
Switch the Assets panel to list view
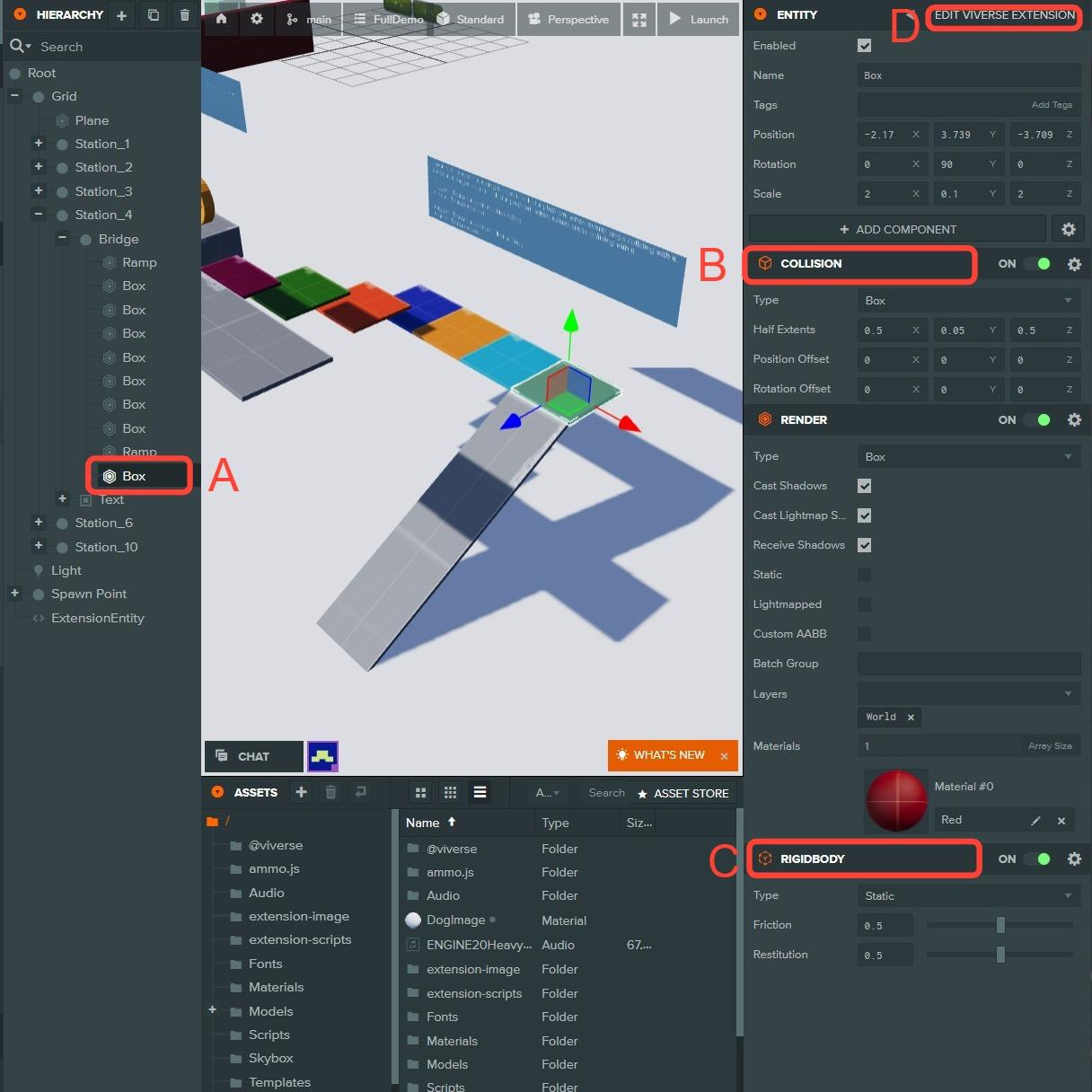(480, 792)
